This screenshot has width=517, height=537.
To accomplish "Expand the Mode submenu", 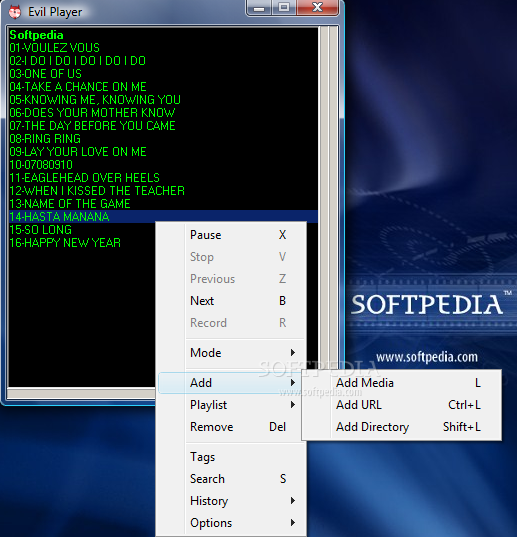I will (x=231, y=353).
